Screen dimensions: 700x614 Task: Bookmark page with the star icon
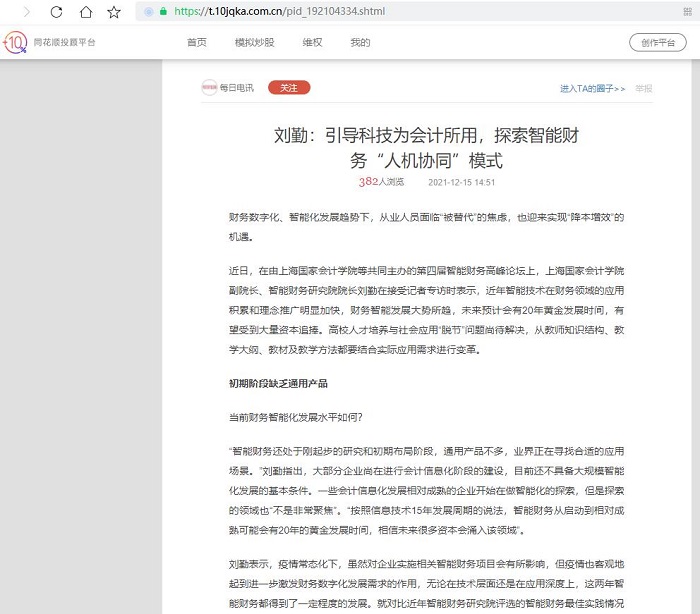point(114,12)
